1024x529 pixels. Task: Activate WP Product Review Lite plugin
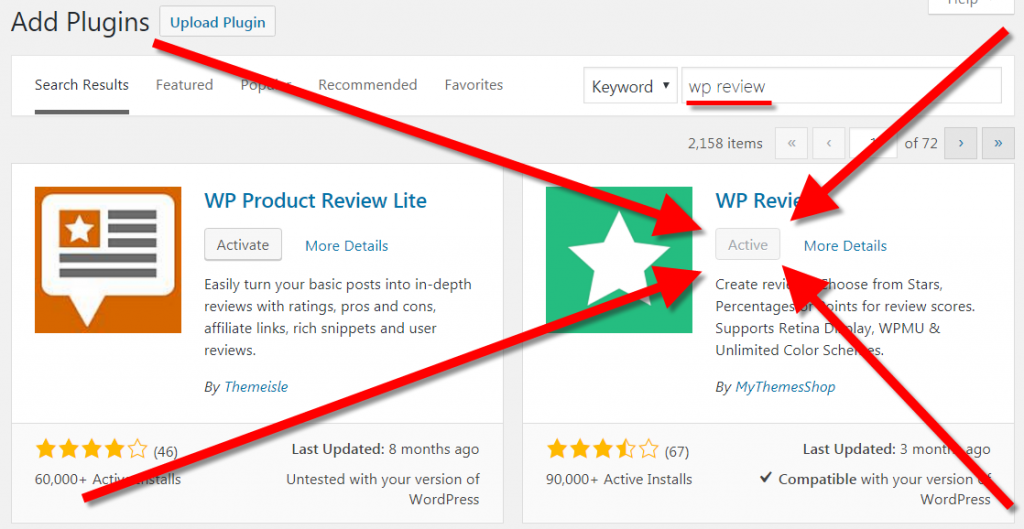(243, 245)
